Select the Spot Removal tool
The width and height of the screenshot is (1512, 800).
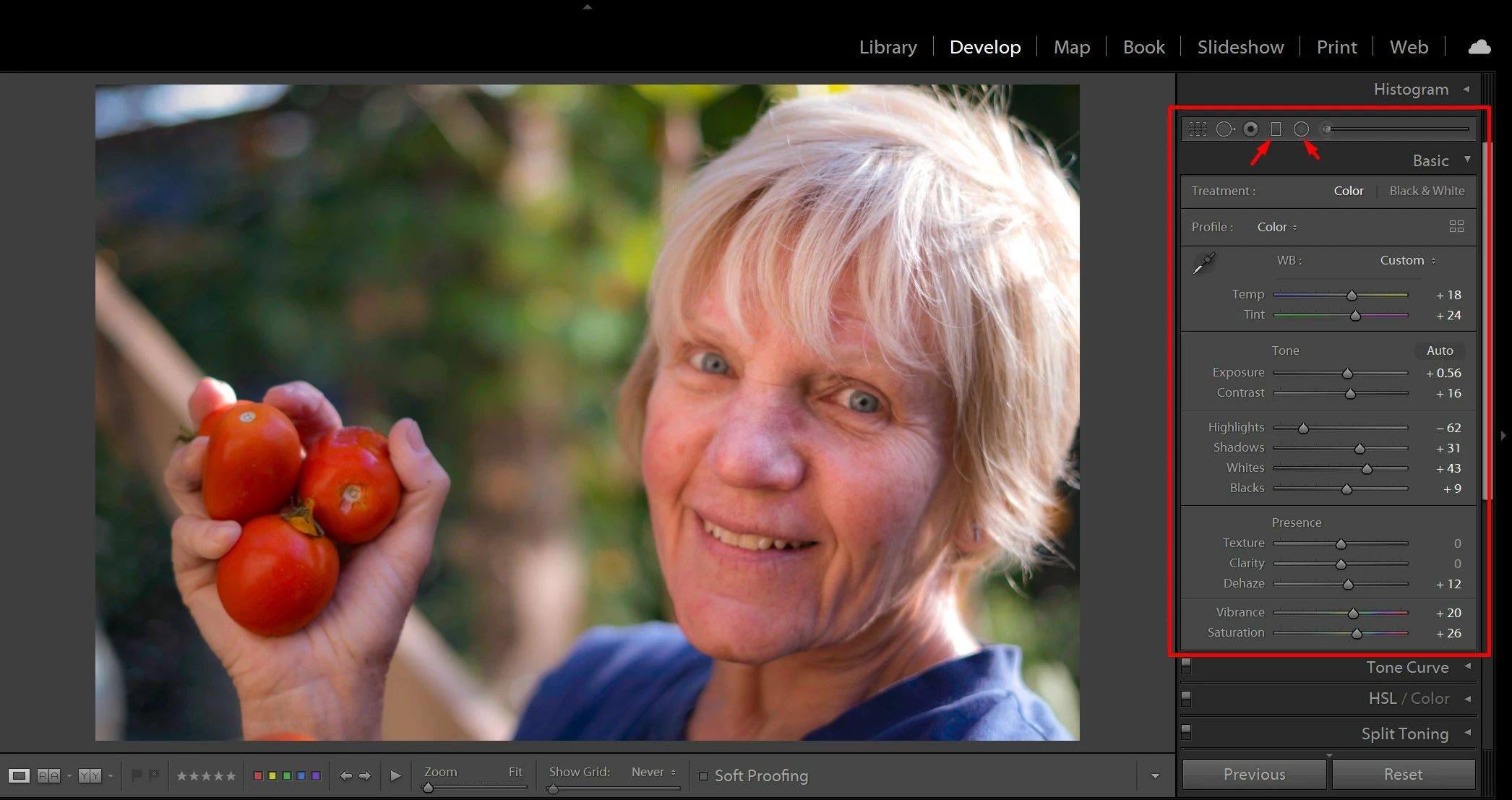tap(1225, 129)
